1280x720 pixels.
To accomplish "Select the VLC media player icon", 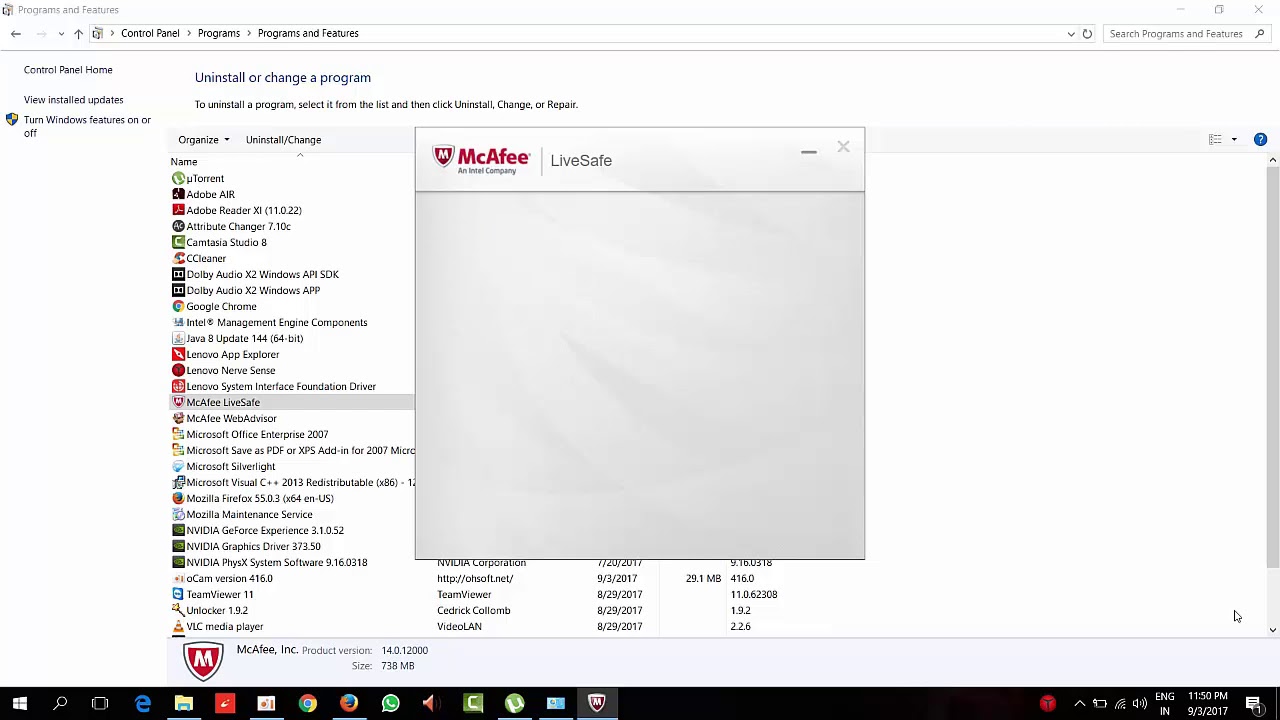I will click(178, 626).
